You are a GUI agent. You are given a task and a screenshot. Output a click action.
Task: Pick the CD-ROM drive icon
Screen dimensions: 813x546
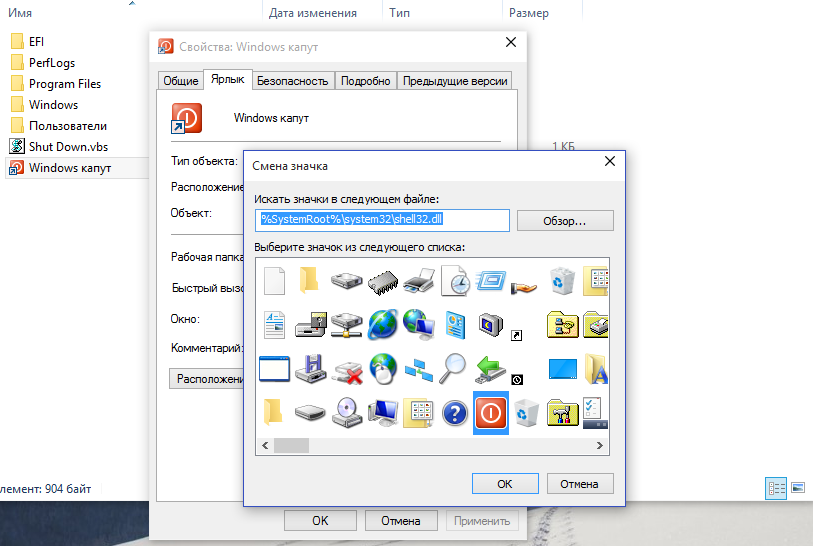click(346, 413)
